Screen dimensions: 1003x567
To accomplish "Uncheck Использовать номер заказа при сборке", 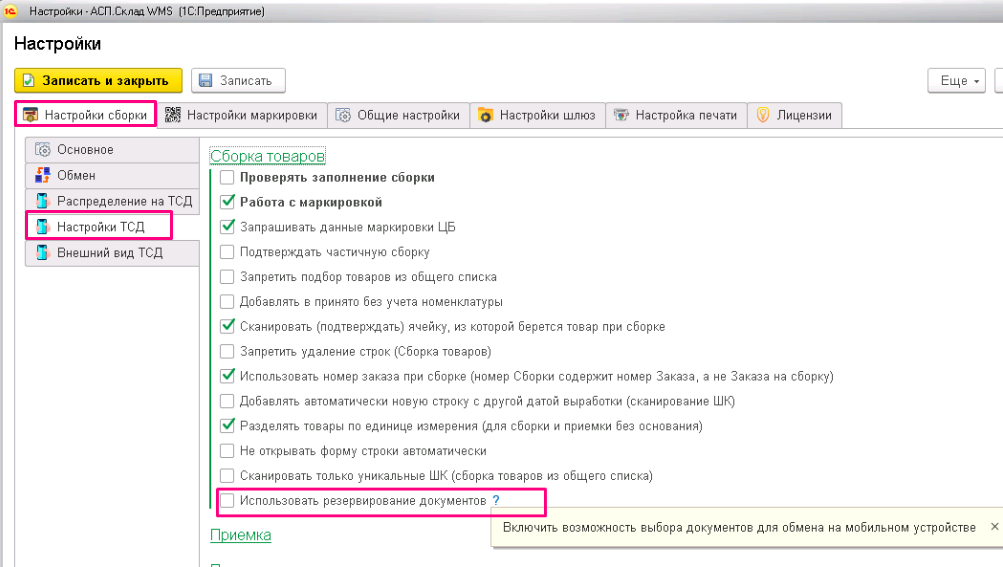I will point(227,376).
